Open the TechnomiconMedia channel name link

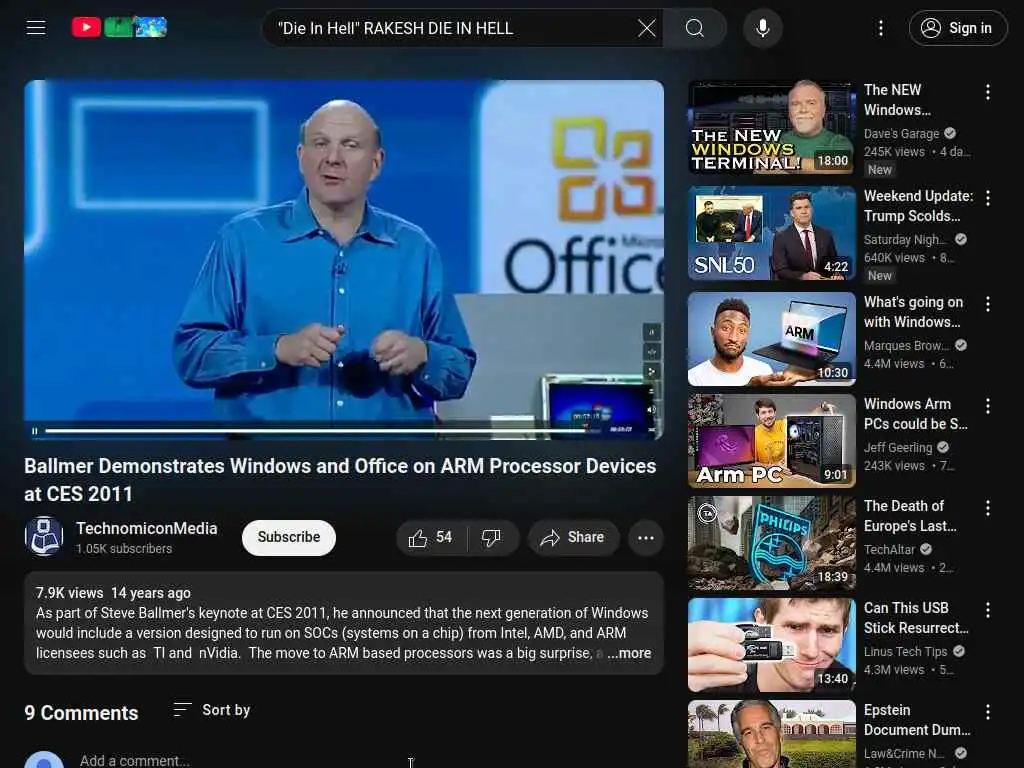pos(146,528)
